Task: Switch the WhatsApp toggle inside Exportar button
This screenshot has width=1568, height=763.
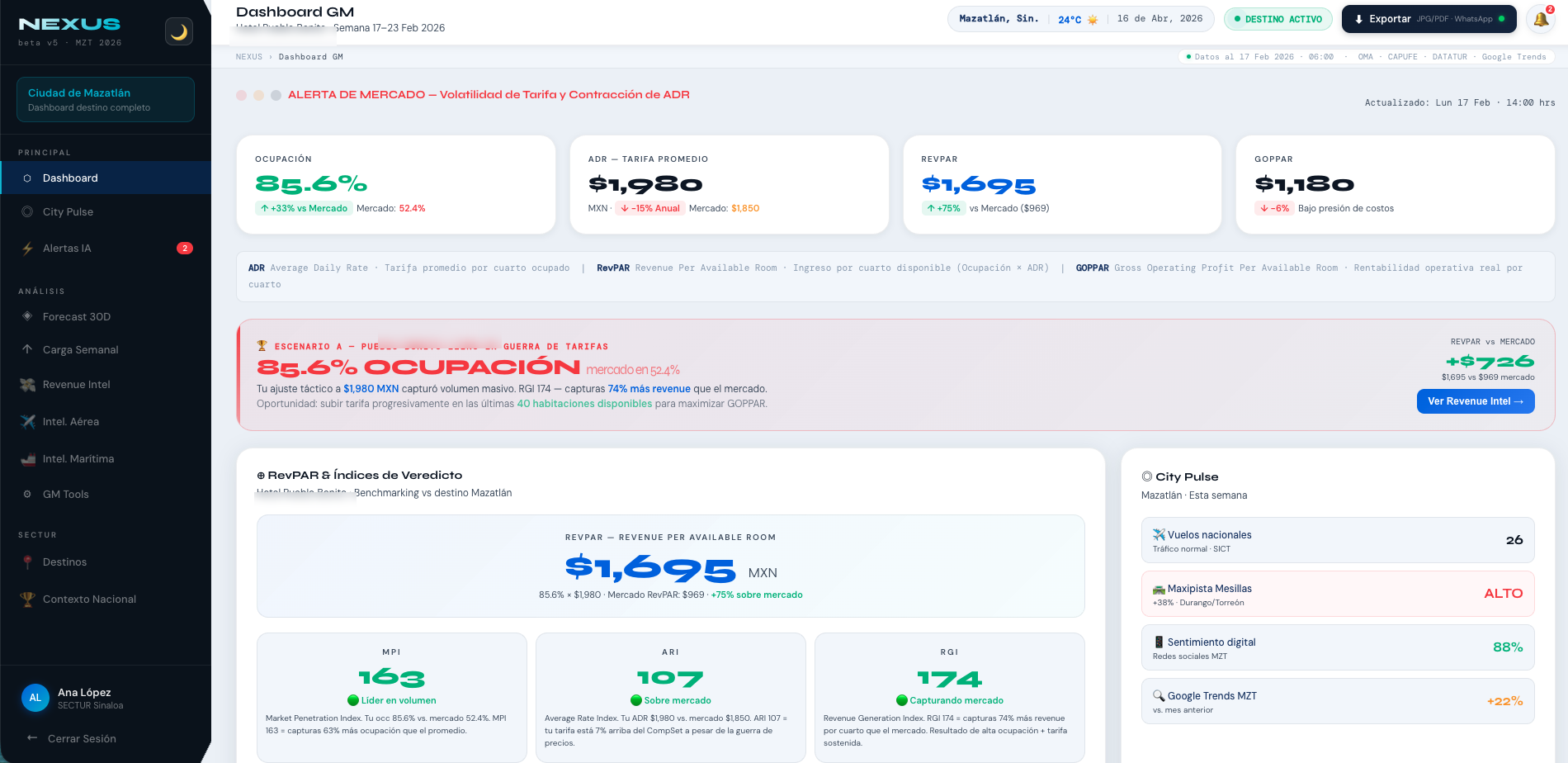Action: [1503, 18]
